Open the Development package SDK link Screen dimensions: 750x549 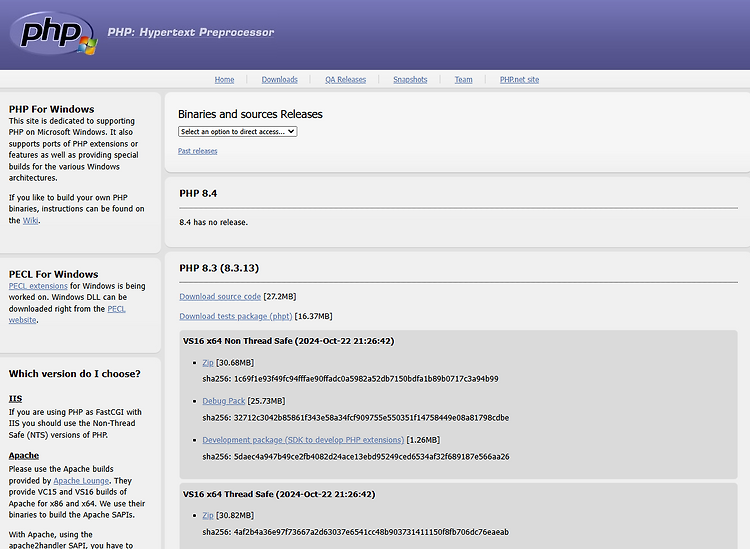303,439
